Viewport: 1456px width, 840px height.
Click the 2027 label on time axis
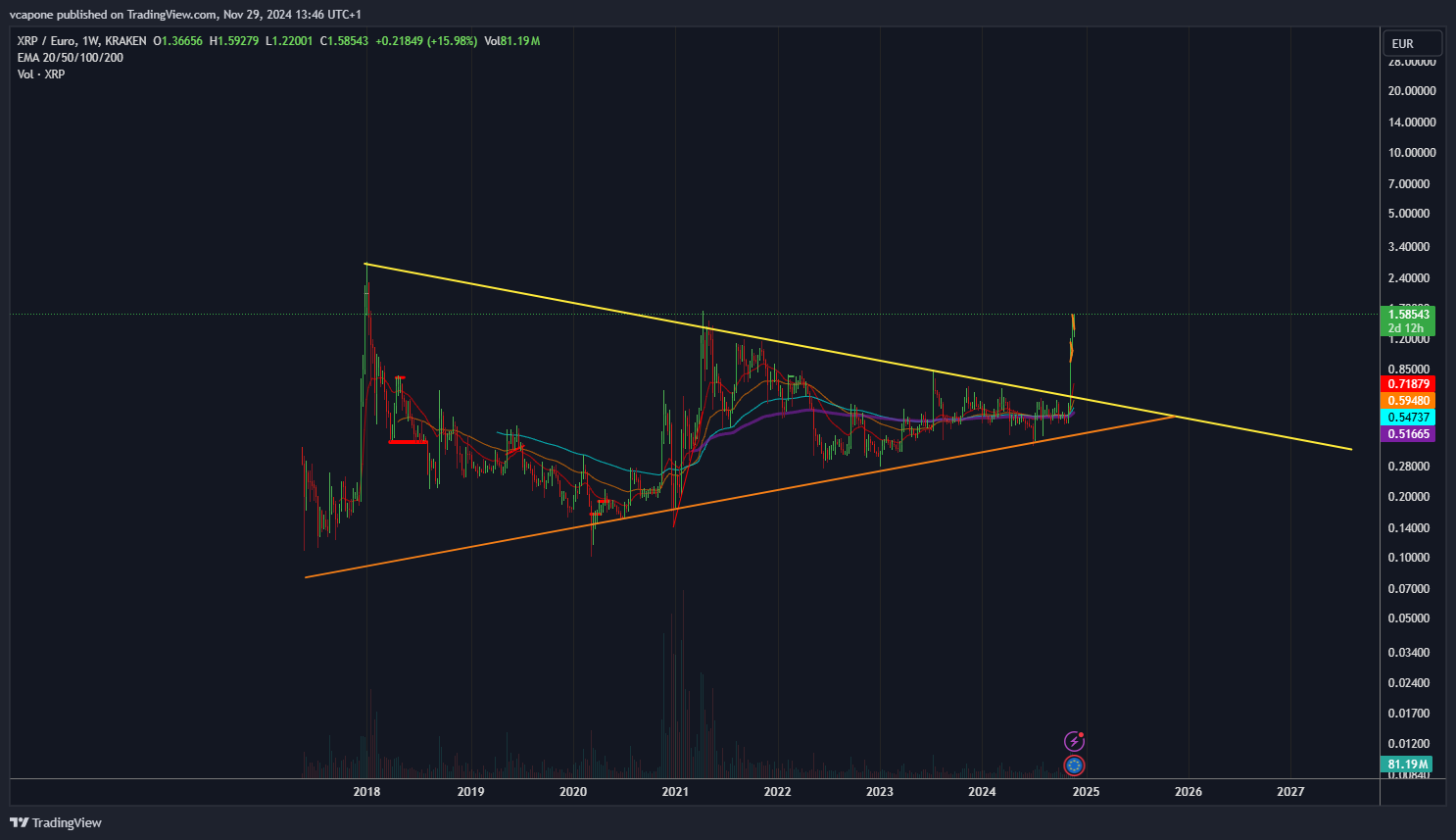click(x=1290, y=792)
